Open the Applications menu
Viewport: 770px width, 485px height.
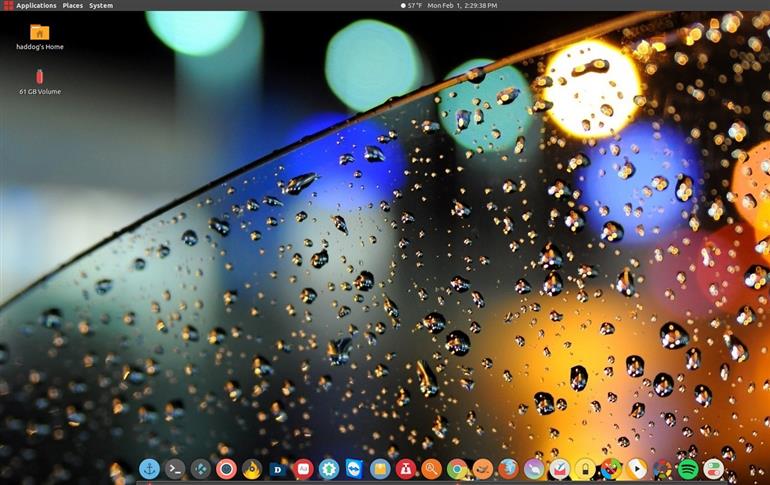tap(36, 5)
